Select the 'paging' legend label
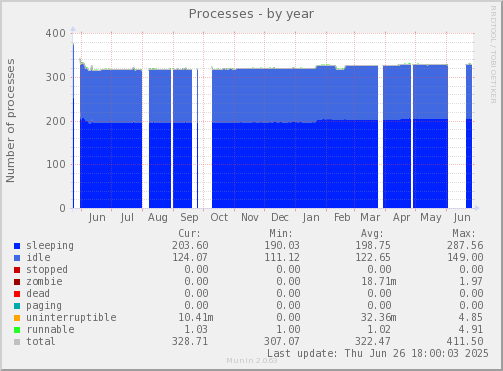503x371 pixels. coord(44,306)
